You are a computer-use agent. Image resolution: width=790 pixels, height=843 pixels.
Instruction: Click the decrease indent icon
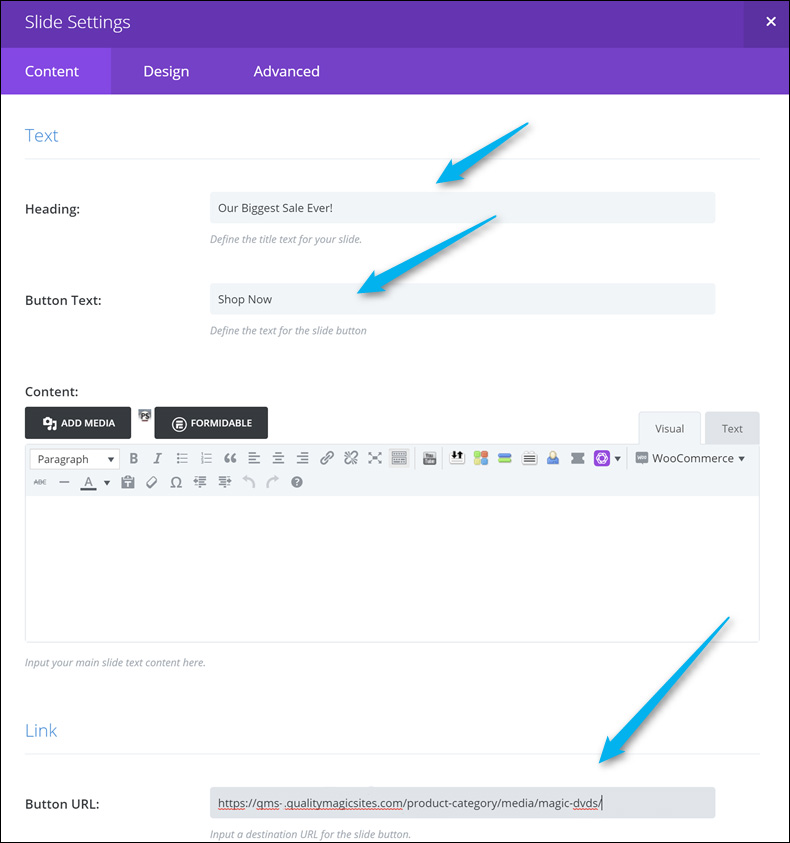click(200, 482)
